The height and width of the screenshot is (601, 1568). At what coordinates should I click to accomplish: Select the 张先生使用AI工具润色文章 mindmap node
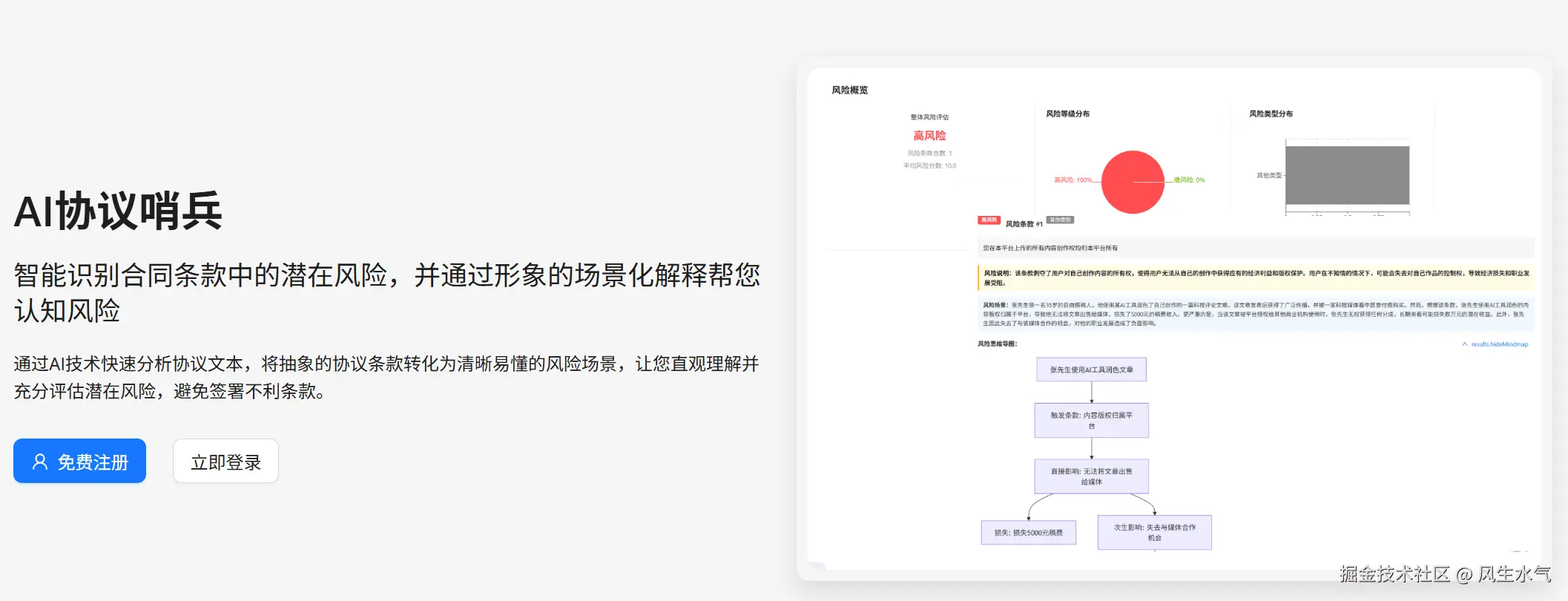(1091, 370)
